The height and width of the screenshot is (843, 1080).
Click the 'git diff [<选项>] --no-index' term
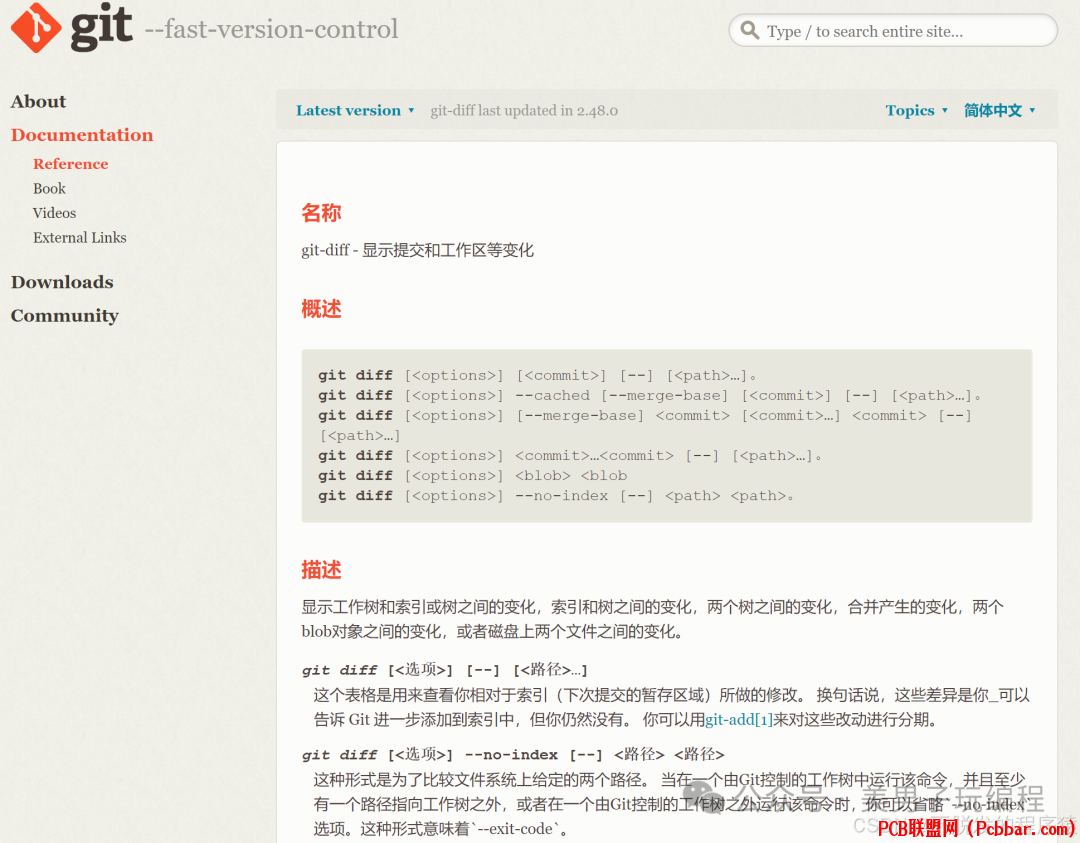click(x=513, y=754)
